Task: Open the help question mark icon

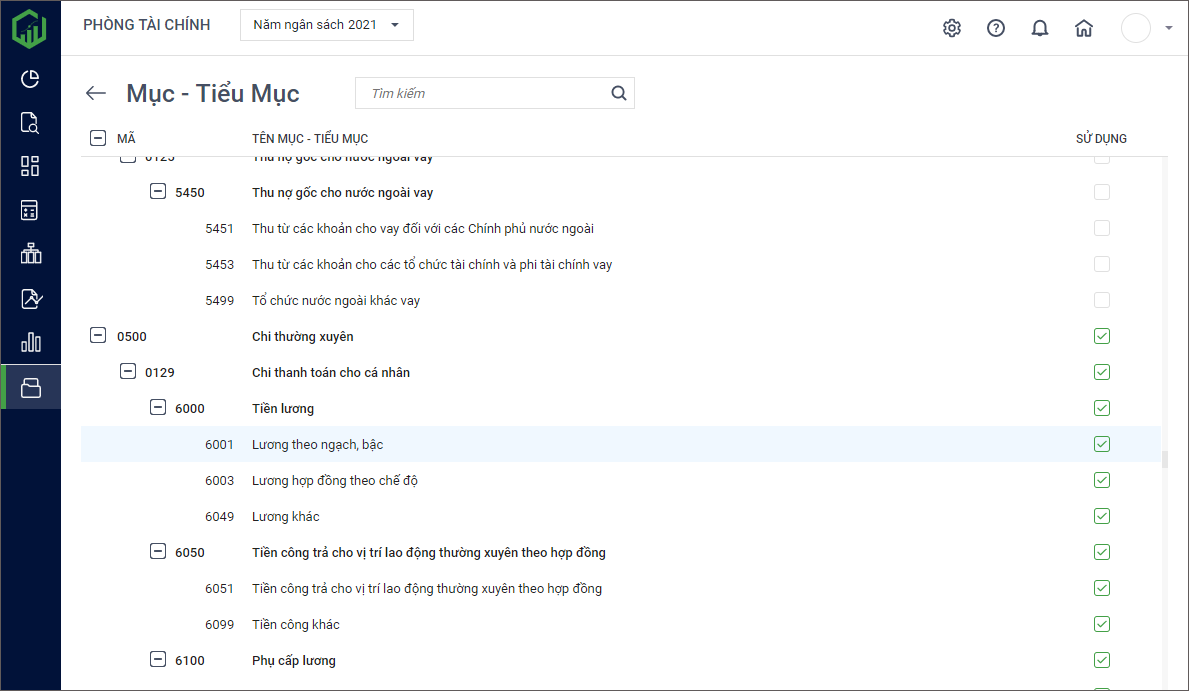Action: click(x=995, y=28)
